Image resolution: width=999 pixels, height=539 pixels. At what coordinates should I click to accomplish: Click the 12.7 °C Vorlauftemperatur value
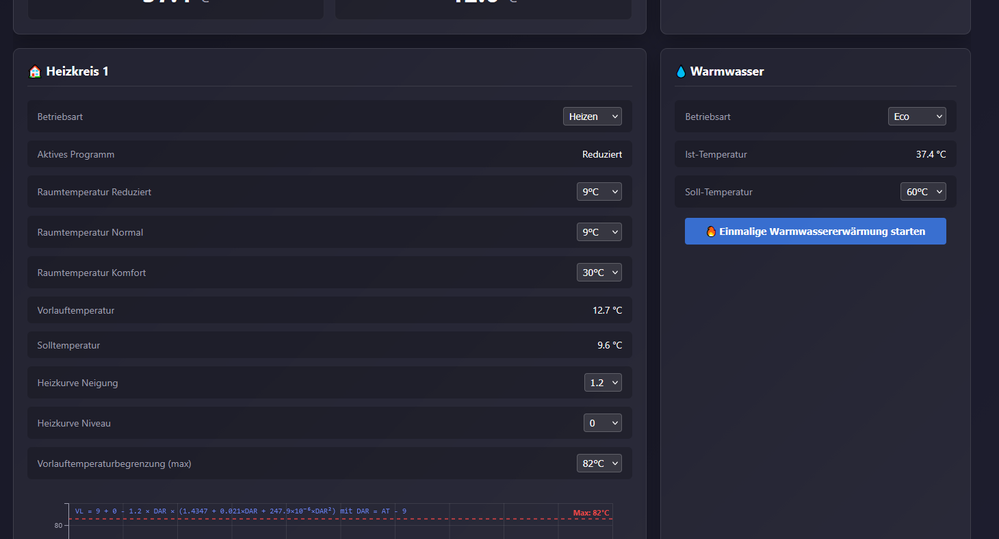(607, 310)
